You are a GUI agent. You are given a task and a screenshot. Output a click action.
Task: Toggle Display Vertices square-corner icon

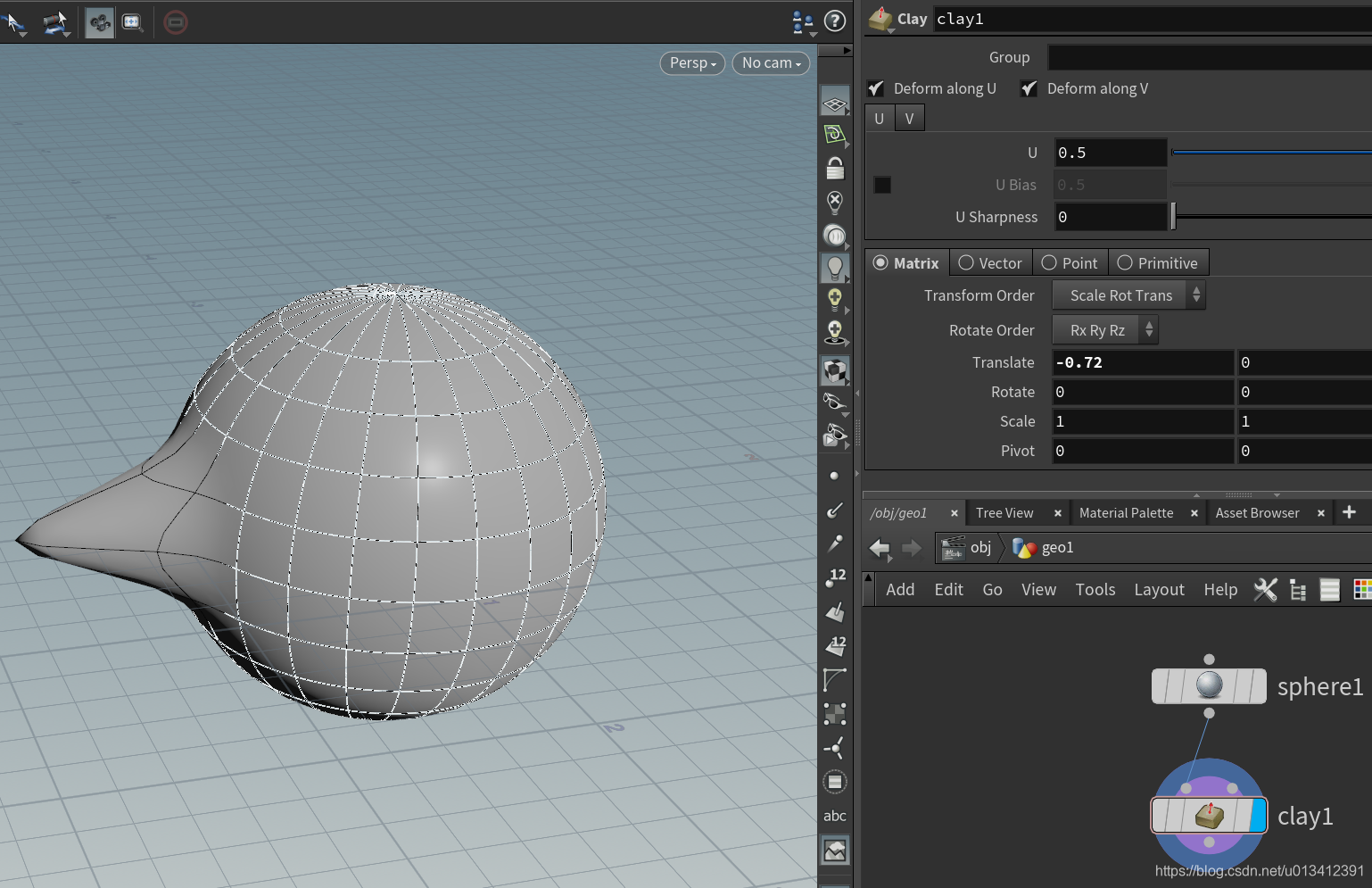(835, 714)
